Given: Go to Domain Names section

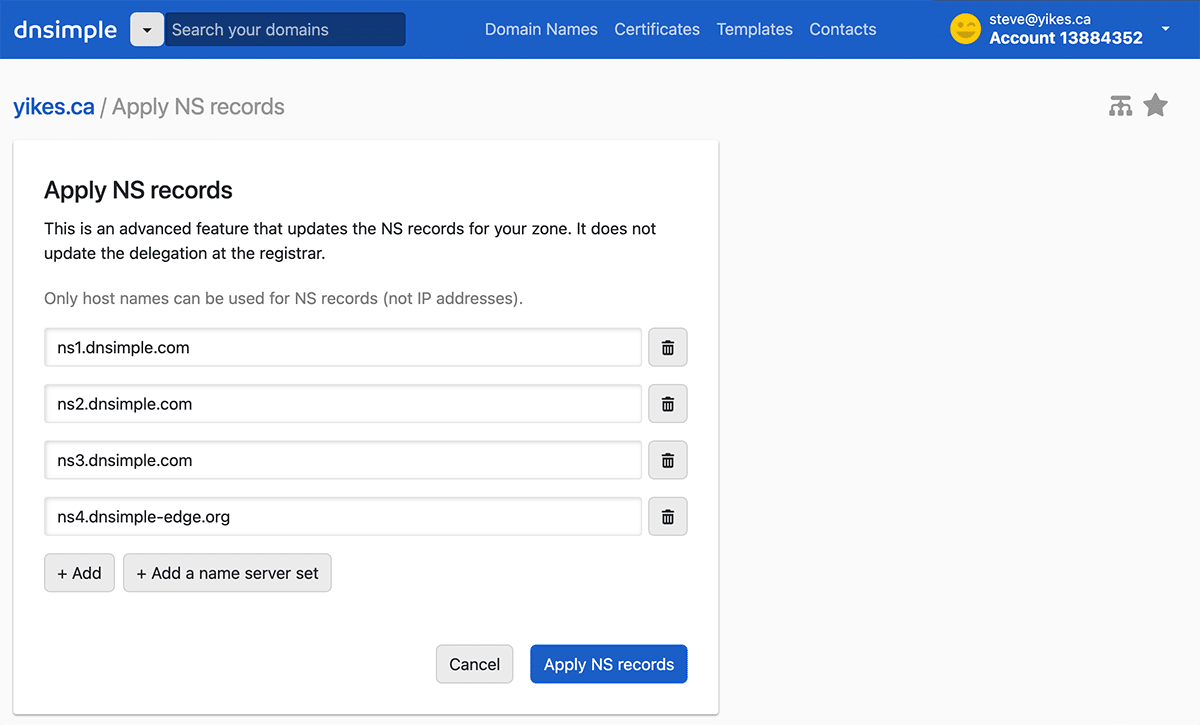Looking at the screenshot, I should [x=541, y=29].
